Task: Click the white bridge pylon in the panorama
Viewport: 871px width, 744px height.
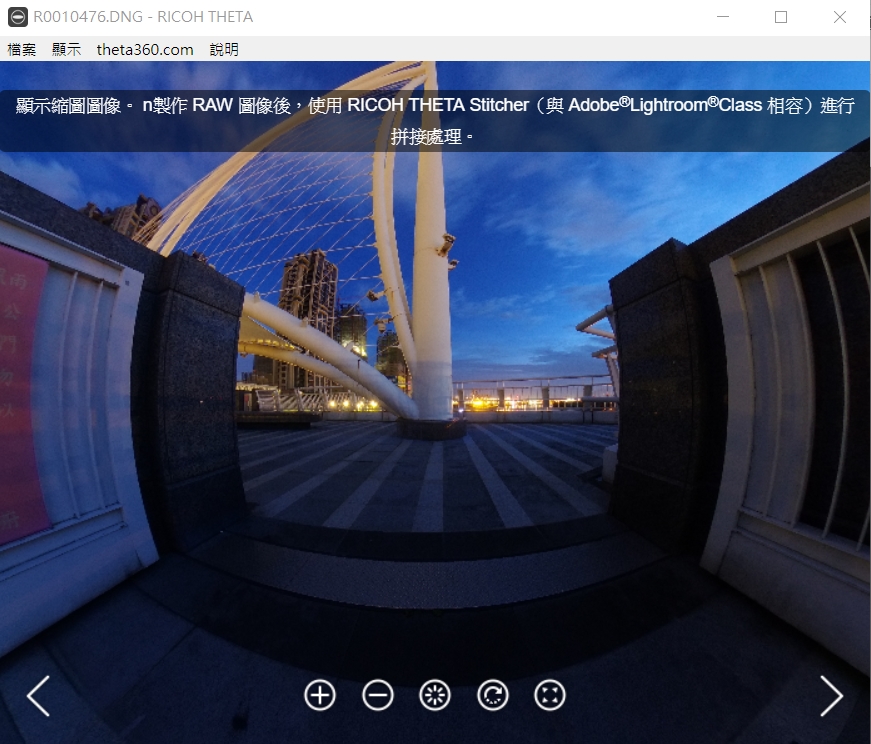Action: [433, 300]
